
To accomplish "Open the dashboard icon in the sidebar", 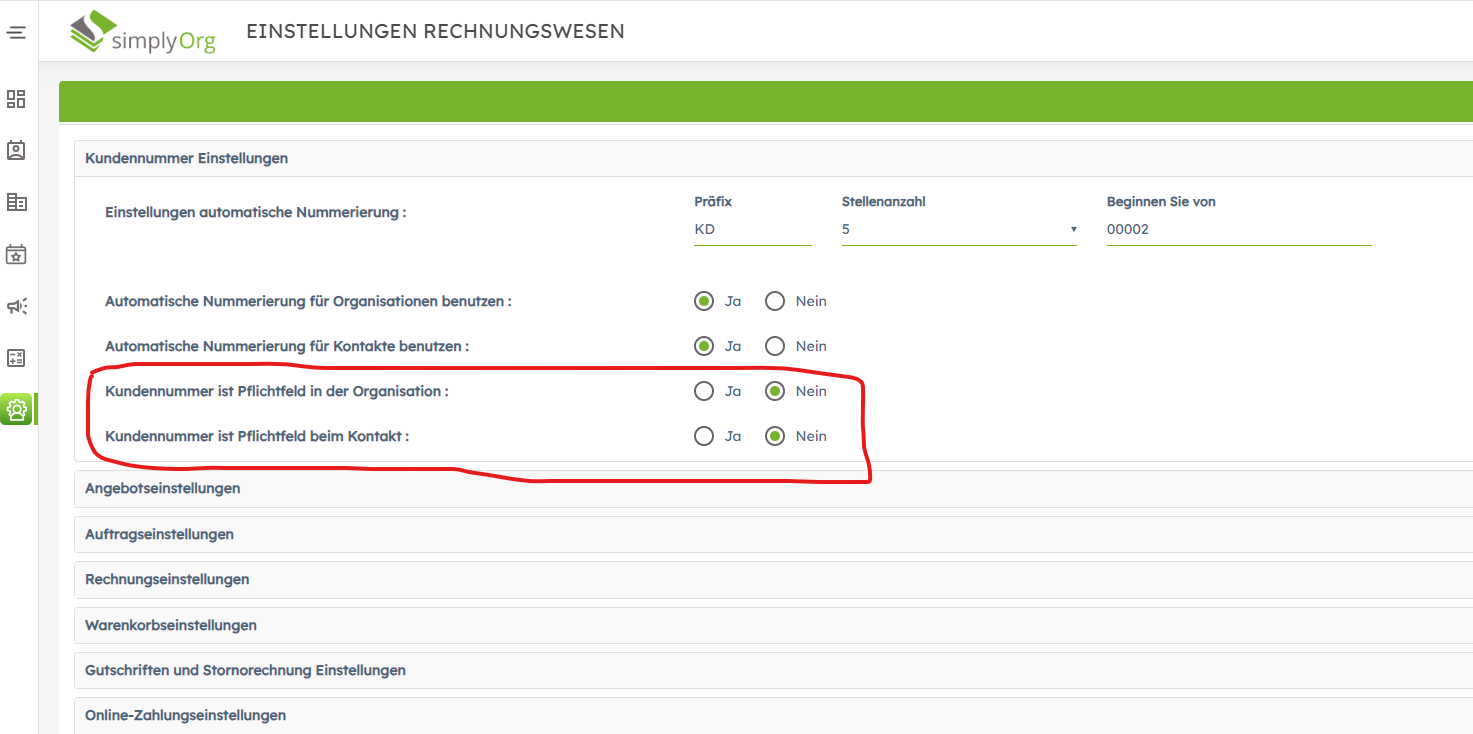I will point(16,99).
